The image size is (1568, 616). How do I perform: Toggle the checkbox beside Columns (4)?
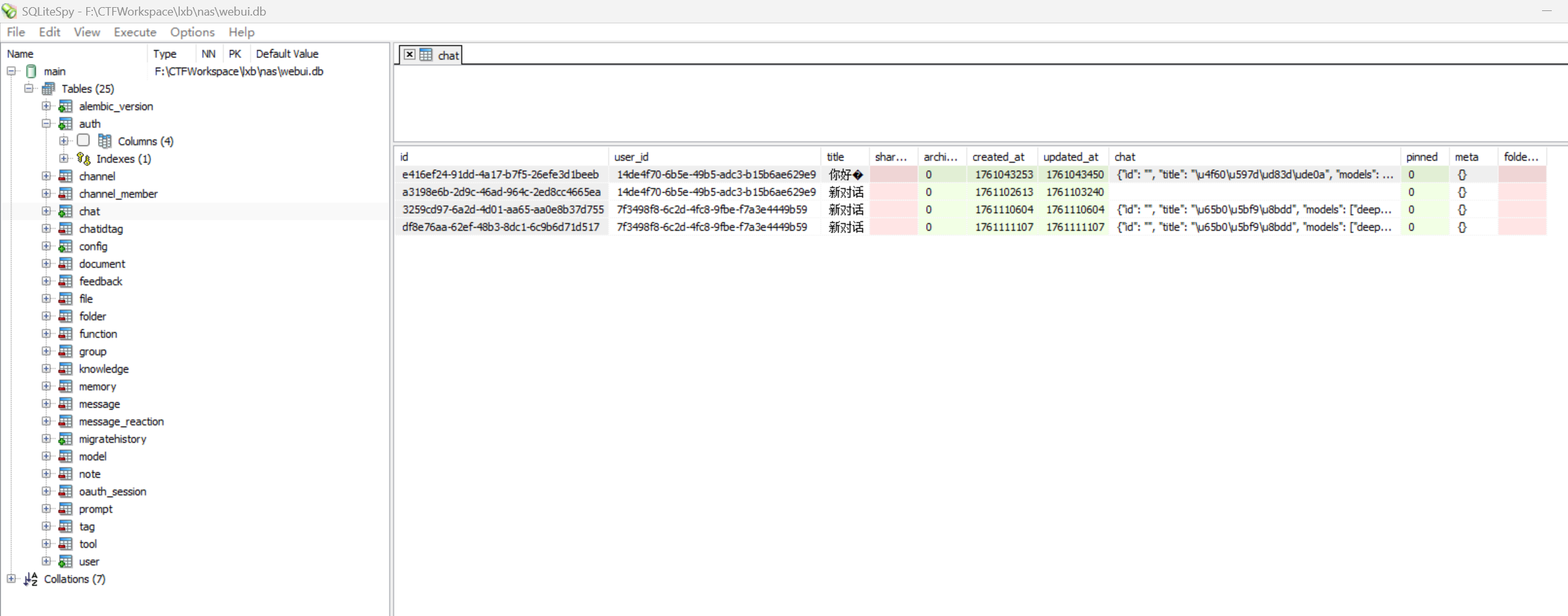point(83,141)
